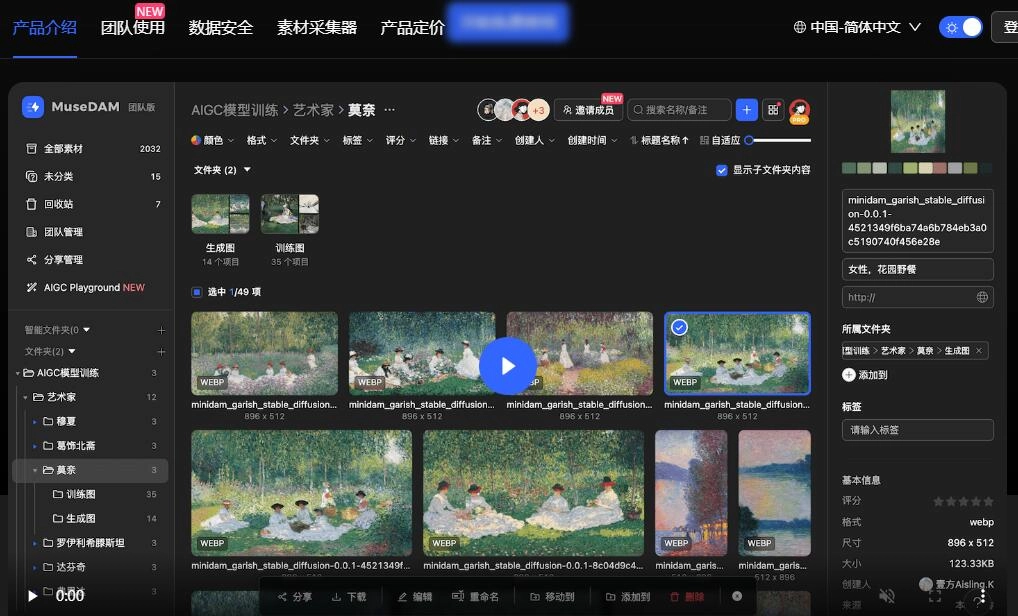The width and height of the screenshot is (1018, 616).
Task: Open the 训练图 folder thumbnail
Action: pyautogui.click(x=290, y=213)
